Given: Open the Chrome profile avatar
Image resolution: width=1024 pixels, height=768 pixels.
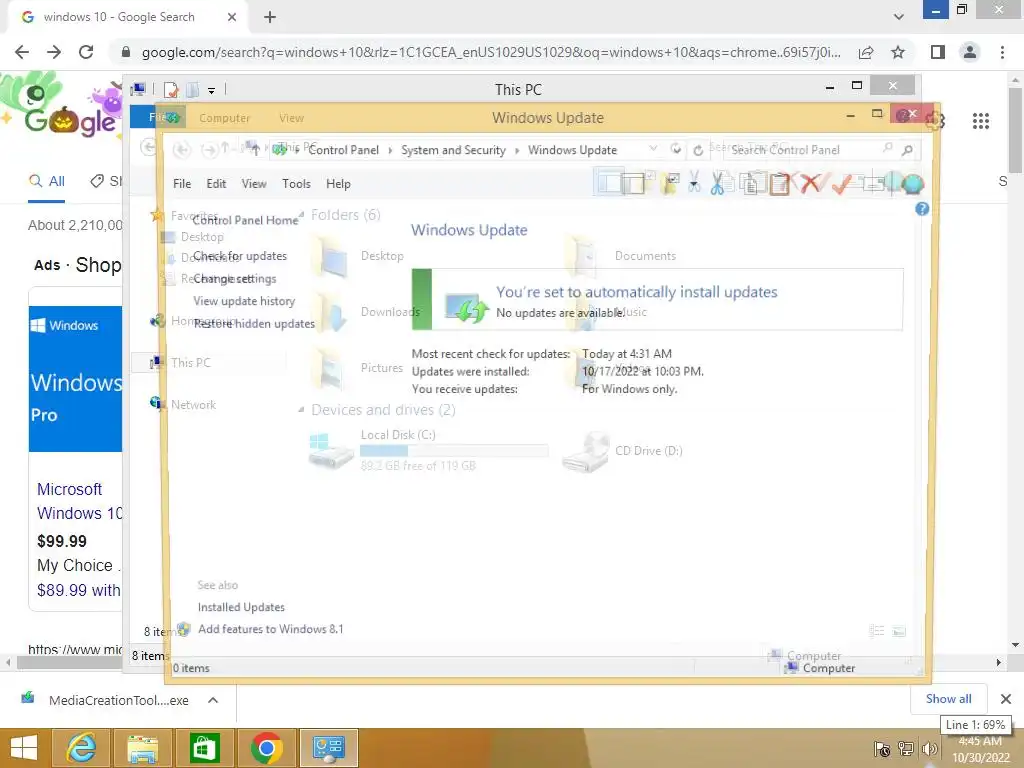Looking at the screenshot, I should [x=970, y=52].
